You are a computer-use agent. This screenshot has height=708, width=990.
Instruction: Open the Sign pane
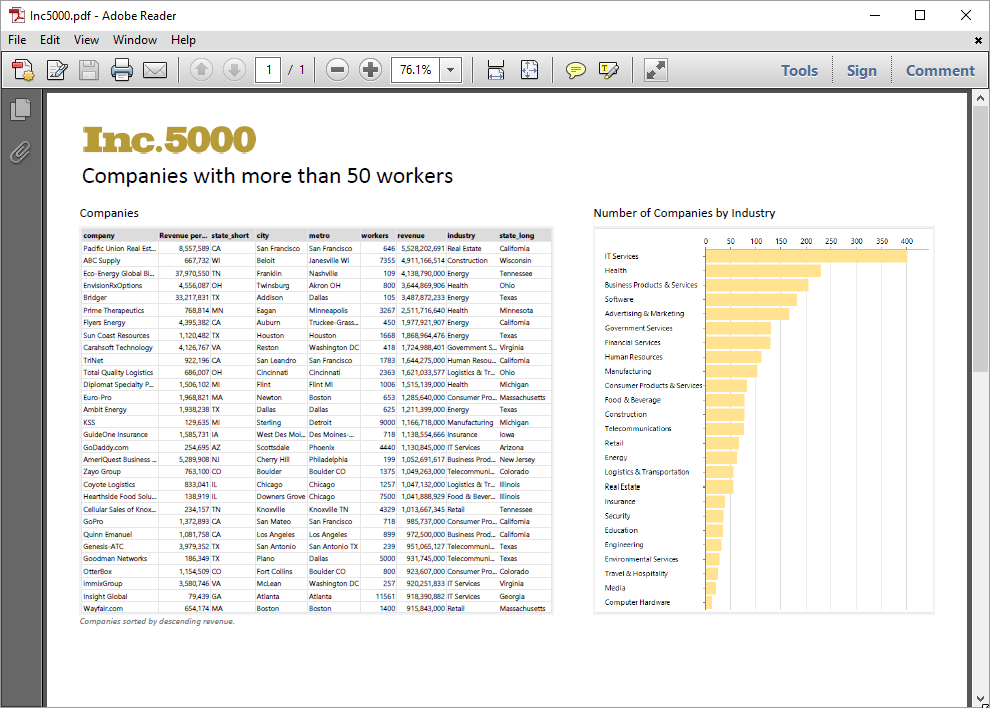point(862,71)
